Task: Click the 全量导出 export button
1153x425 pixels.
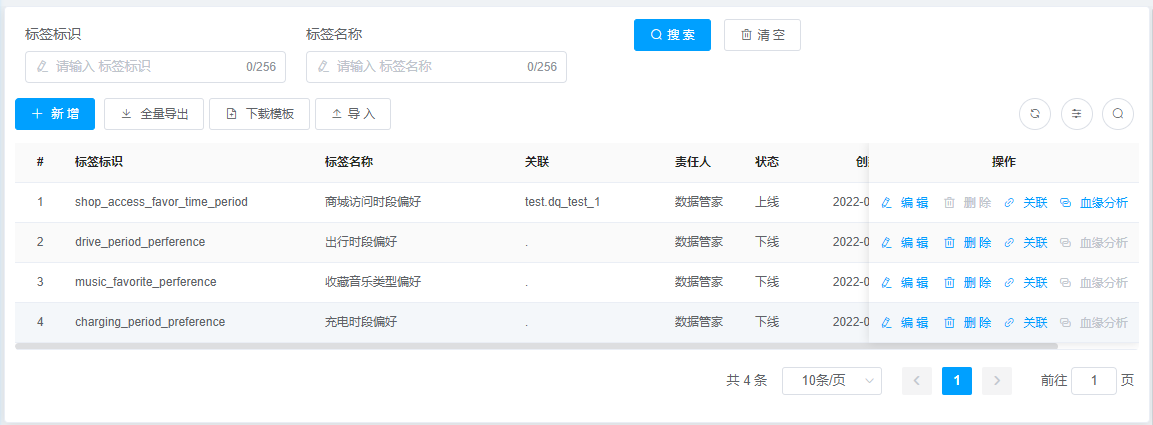Action: pyautogui.click(x=154, y=114)
